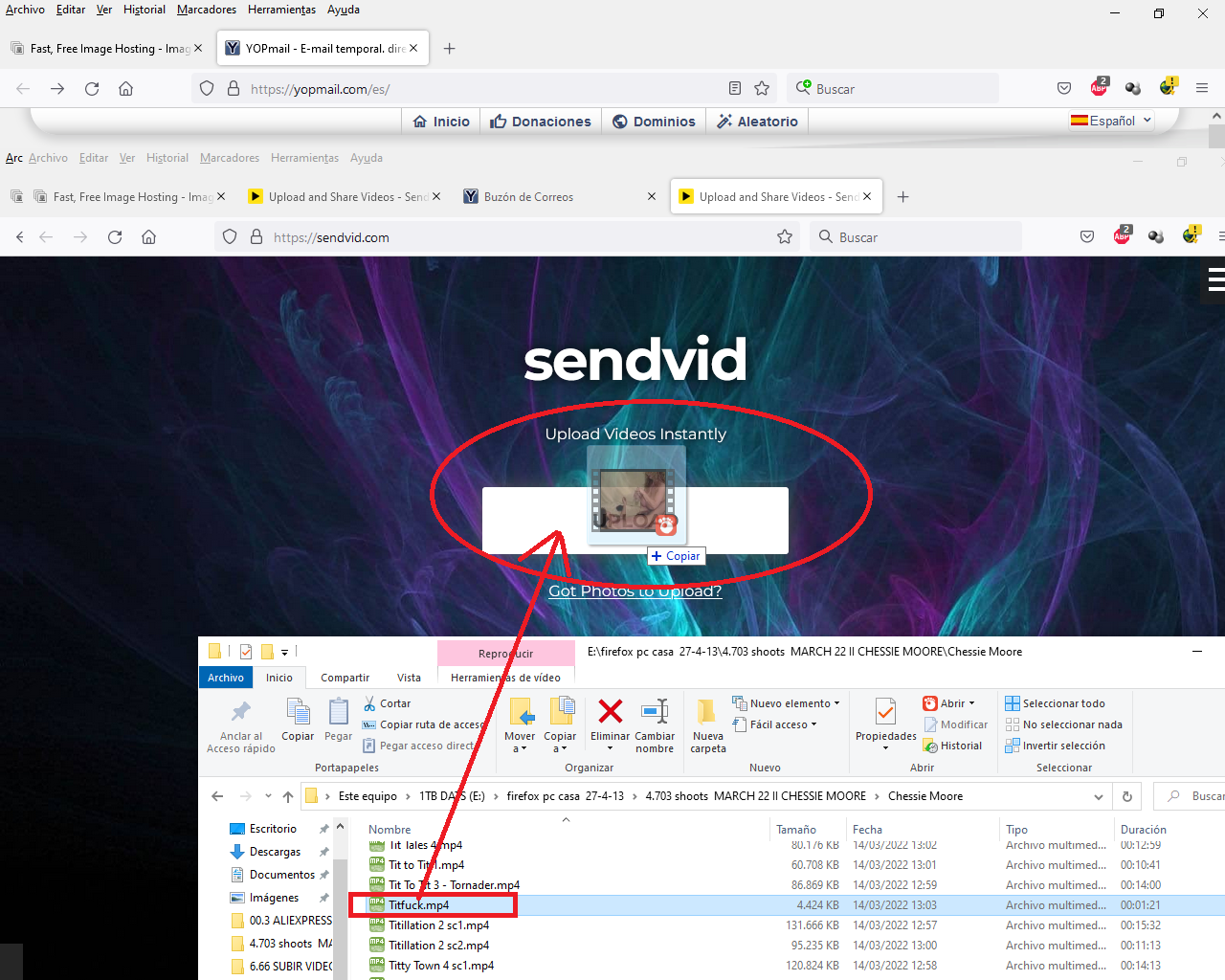
Task: Expand breadcrumb chevron after Este equipo
Action: [x=408, y=796]
